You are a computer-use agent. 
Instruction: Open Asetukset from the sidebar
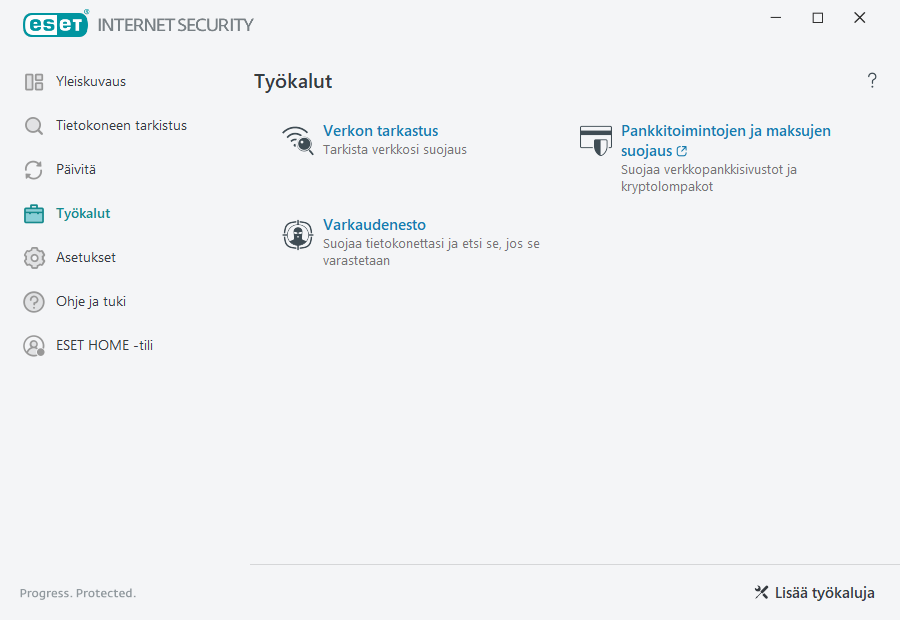pos(86,258)
